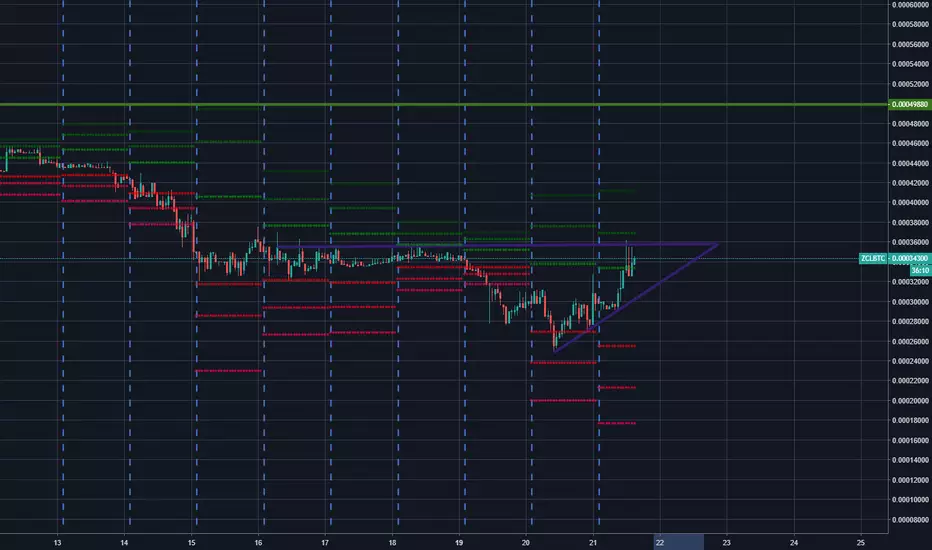Click highlighted date 22 on the time axis
Image resolution: width=932 pixels, height=550 pixels.
pyautogui.click(x=660, y=542)
